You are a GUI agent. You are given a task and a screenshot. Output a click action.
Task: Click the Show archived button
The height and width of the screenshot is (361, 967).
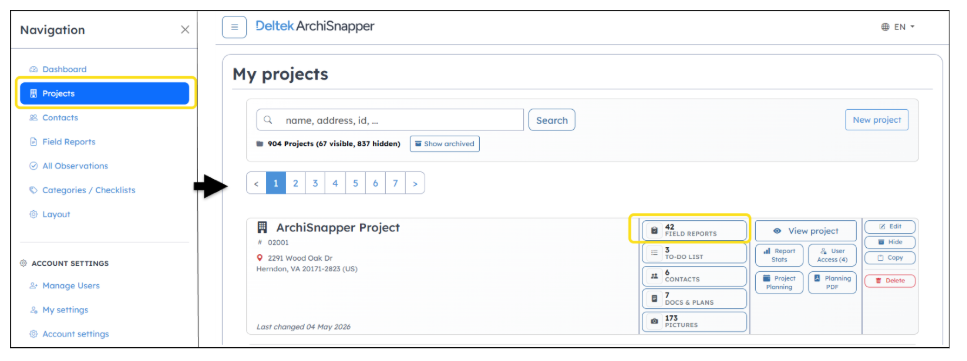coord(445,144)
